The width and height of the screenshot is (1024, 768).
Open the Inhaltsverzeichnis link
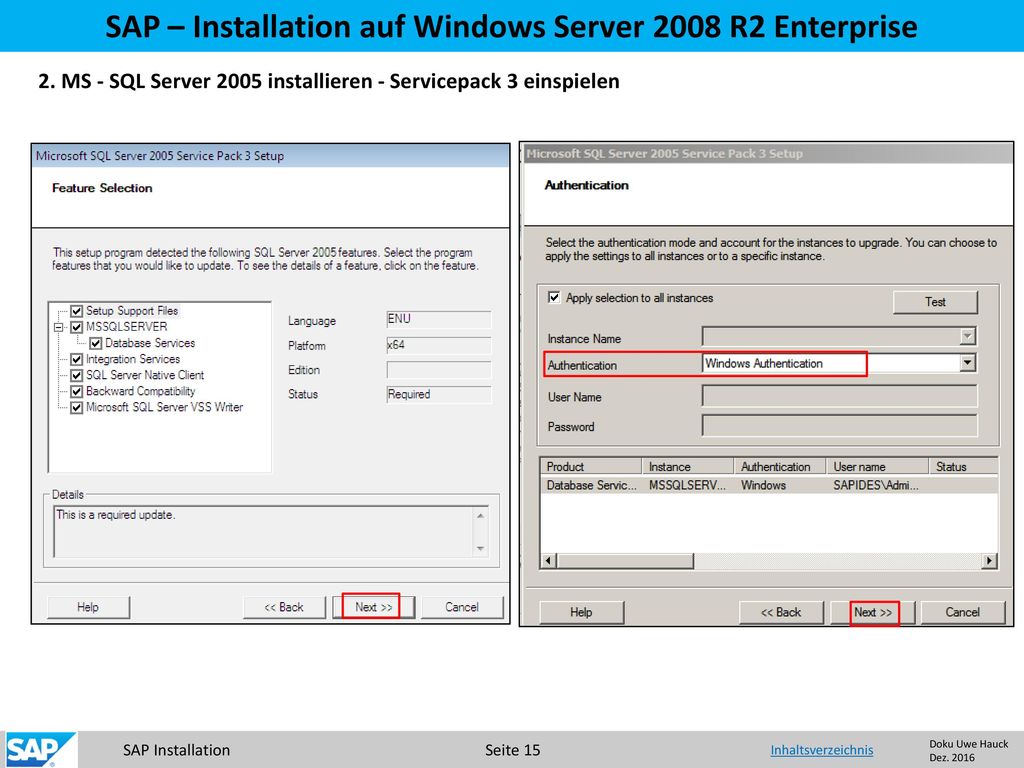pyautogui.click(x=822, y=750)
